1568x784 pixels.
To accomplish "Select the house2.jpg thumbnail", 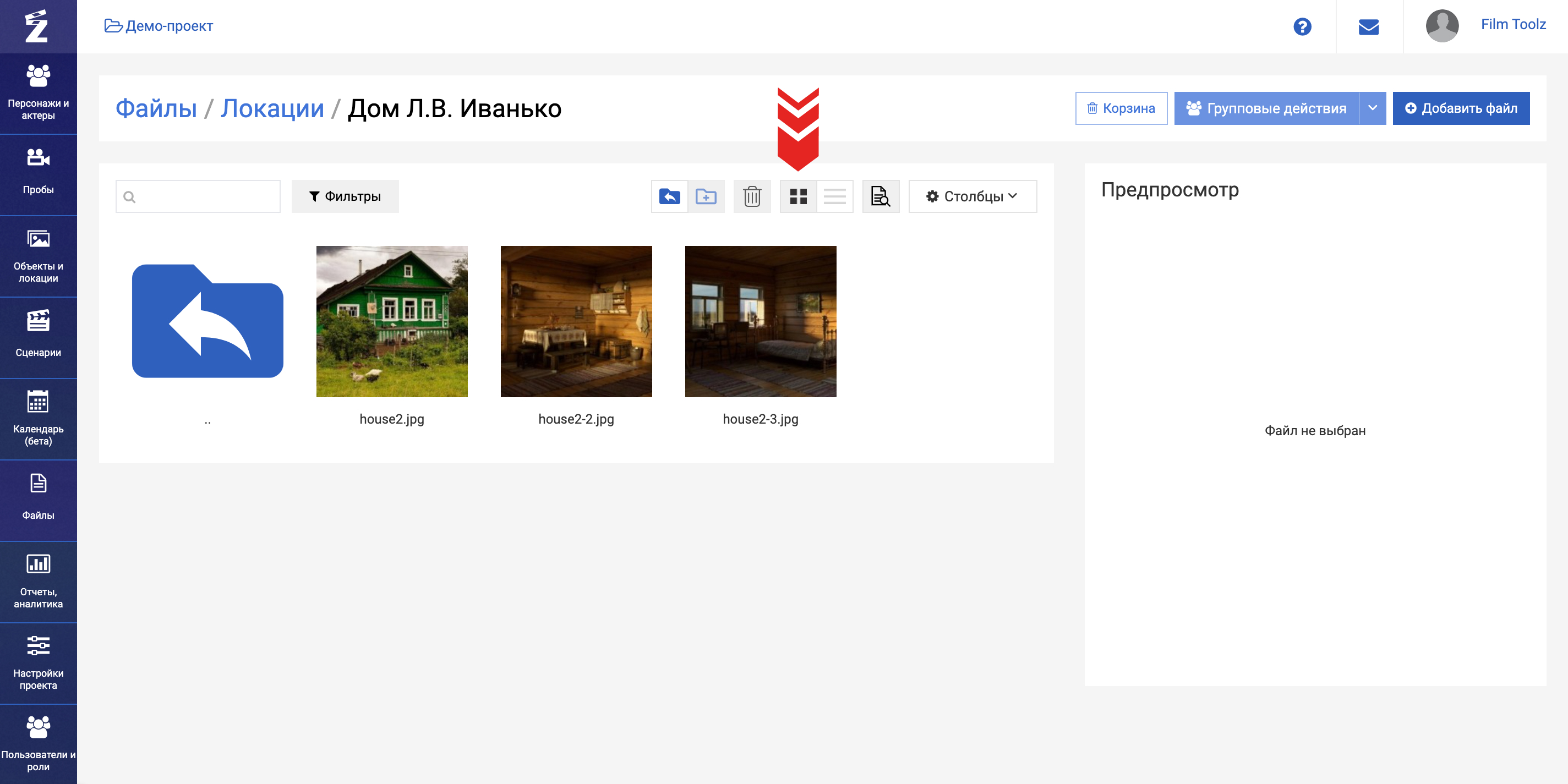I will (x=392, y=321).
